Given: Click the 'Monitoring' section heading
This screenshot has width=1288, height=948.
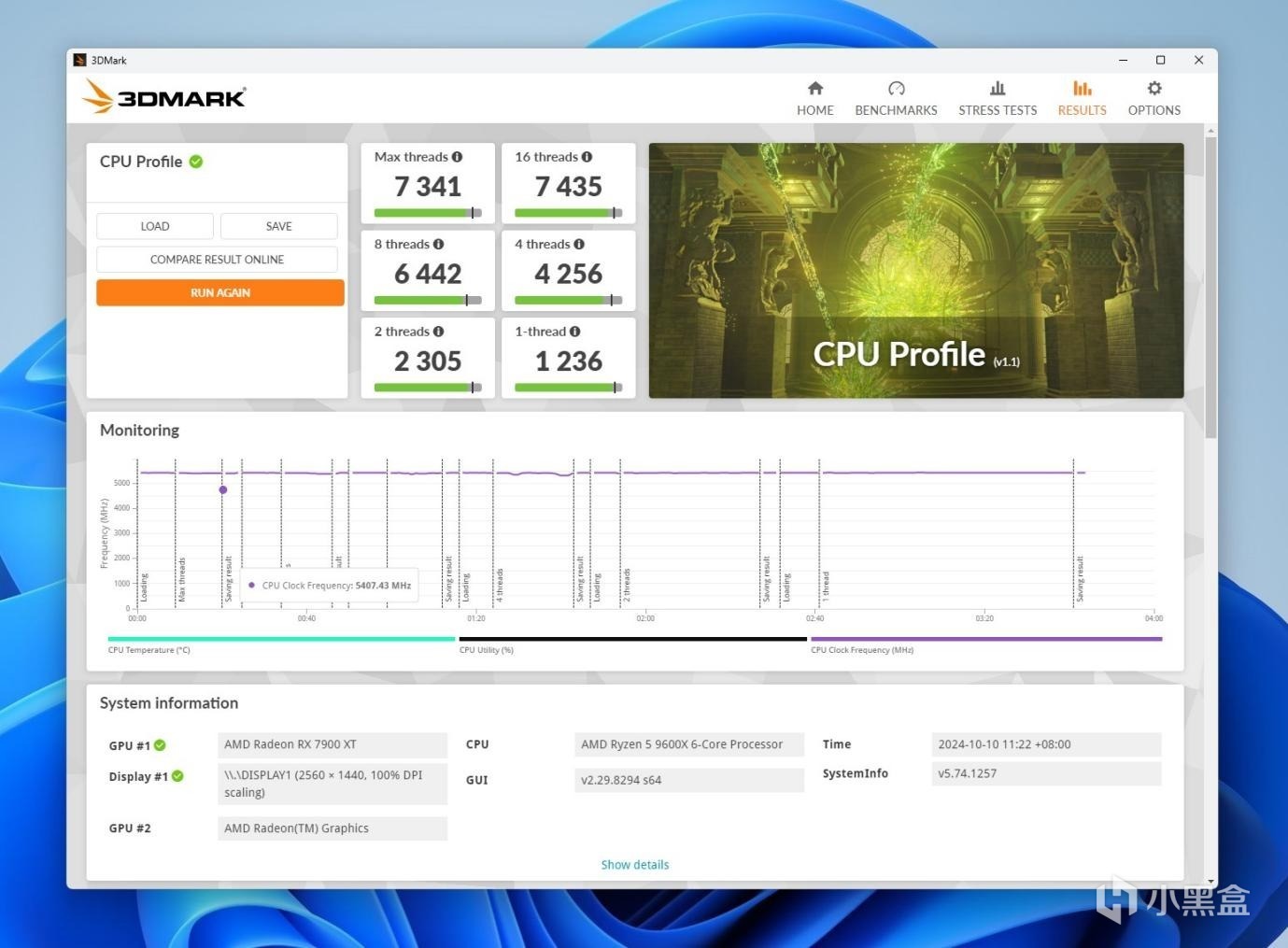Looking at the screenshot, I should point(139,430).
